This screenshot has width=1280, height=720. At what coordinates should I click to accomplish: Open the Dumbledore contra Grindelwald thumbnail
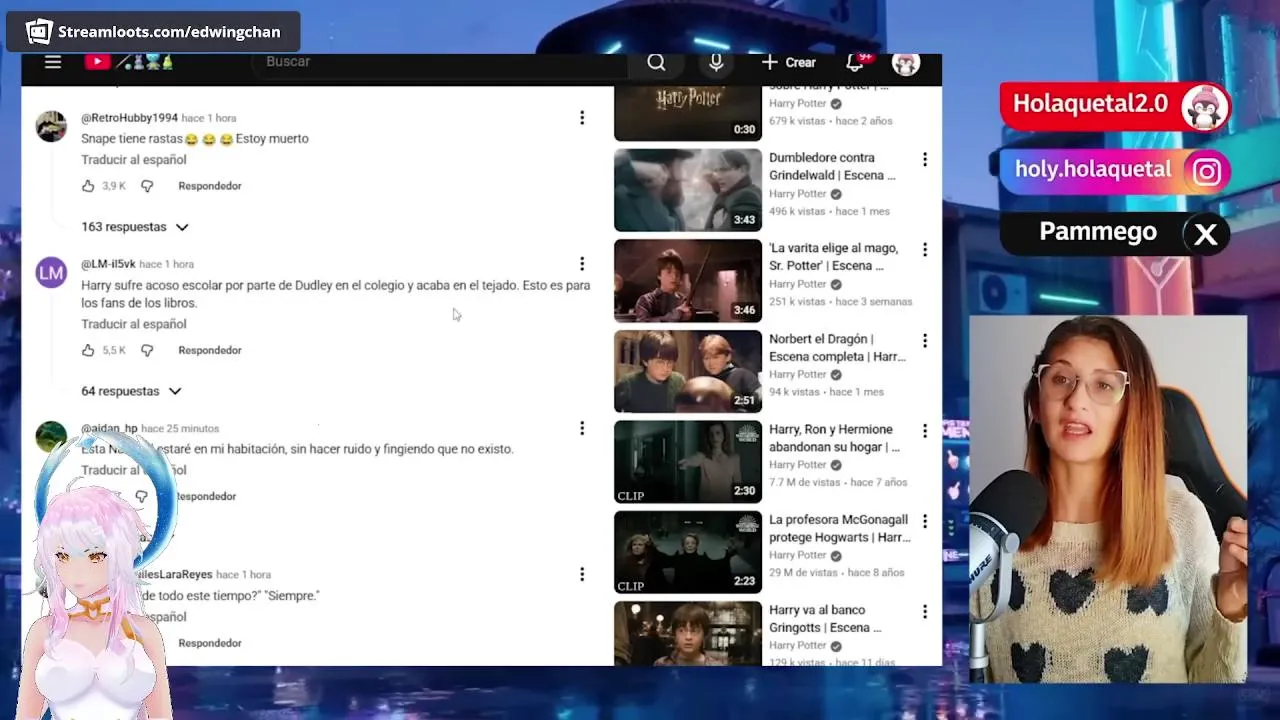pos(688,190)
